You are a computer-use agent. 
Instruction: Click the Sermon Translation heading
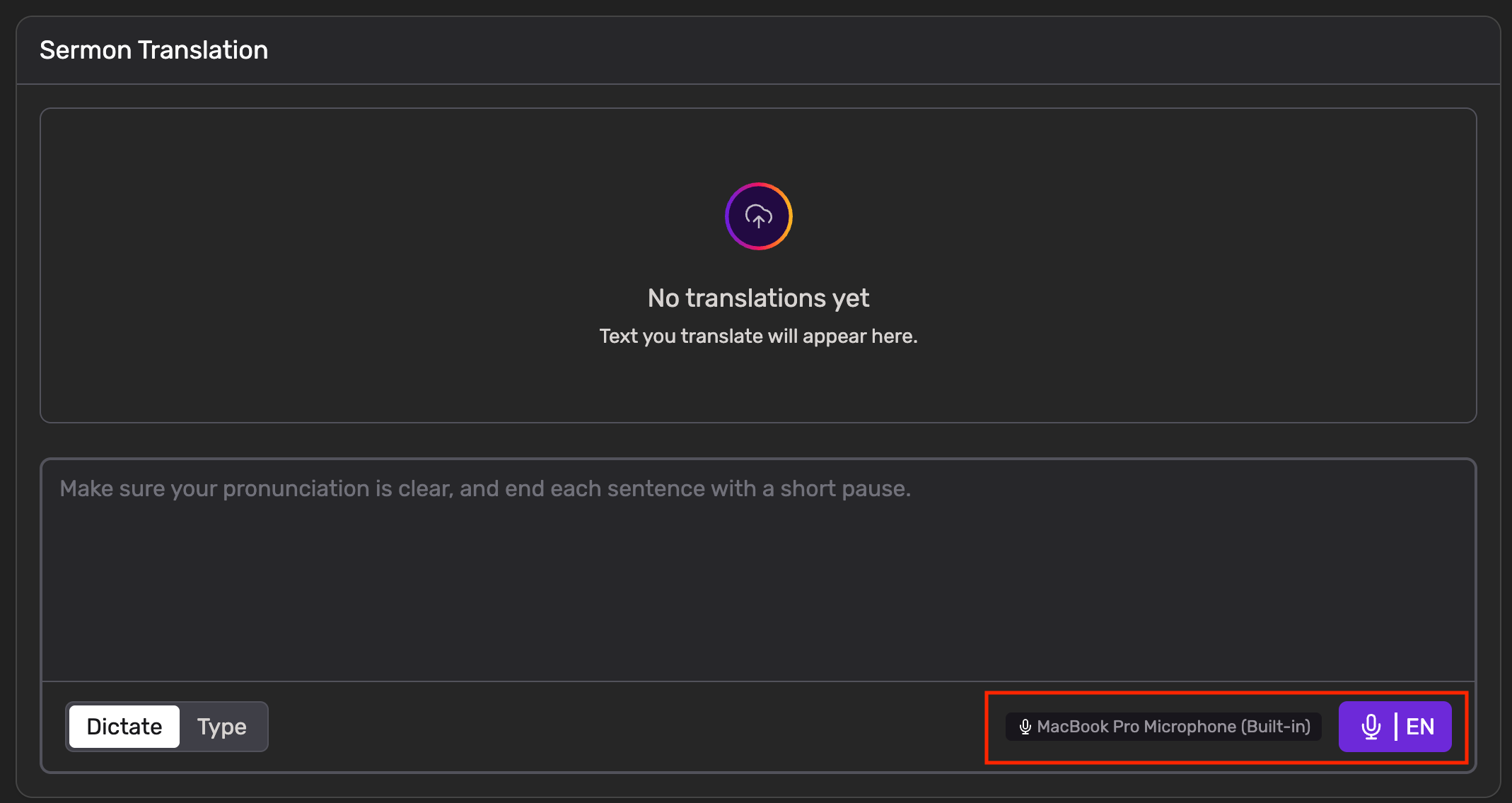click(x=153, y=50)
